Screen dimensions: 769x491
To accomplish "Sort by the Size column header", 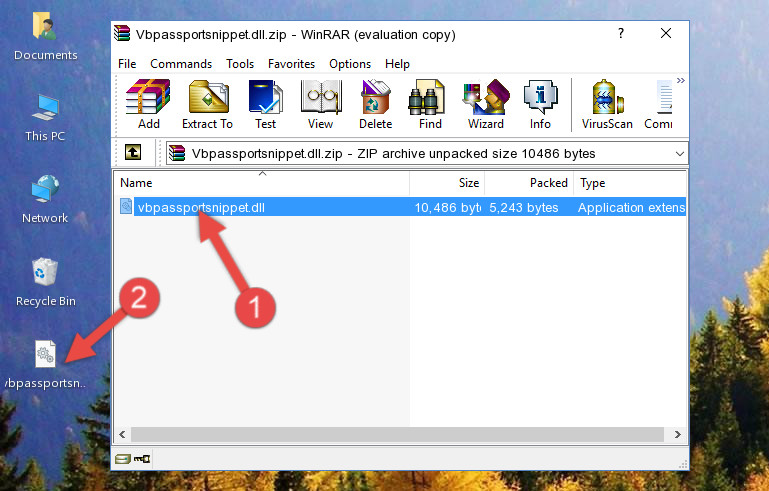I will (x=447, y=183).
